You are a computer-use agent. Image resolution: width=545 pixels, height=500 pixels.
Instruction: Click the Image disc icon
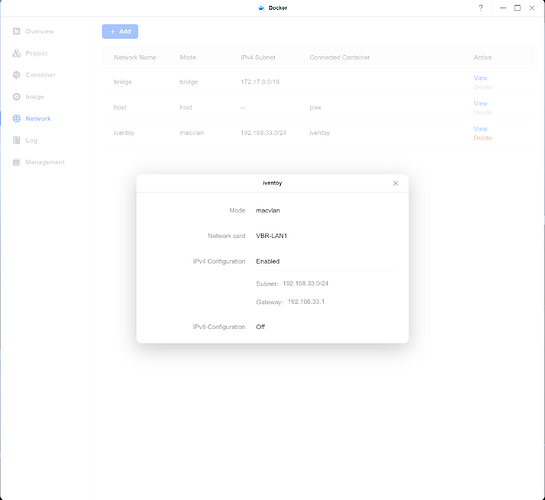pyautogui.click(x=16, y=97)
